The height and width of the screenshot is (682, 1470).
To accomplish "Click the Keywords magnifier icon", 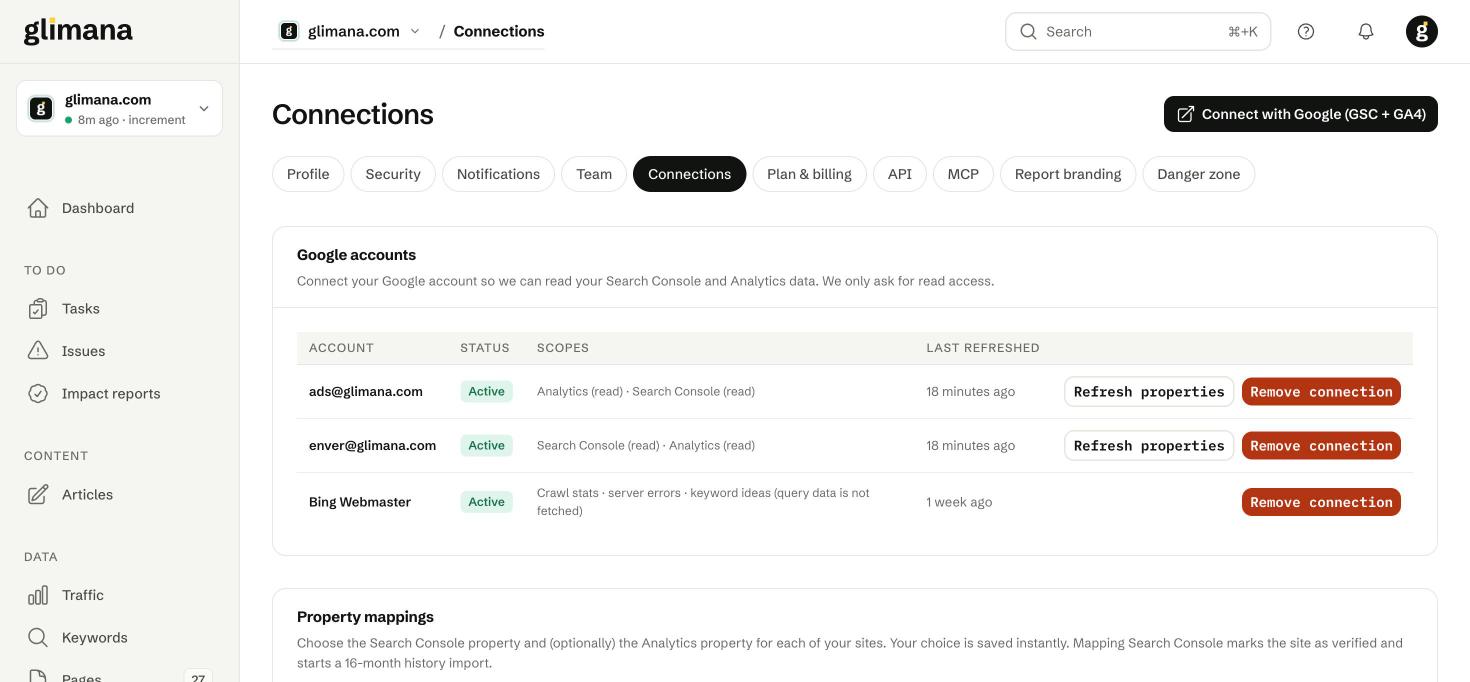I will pos(38,638).
